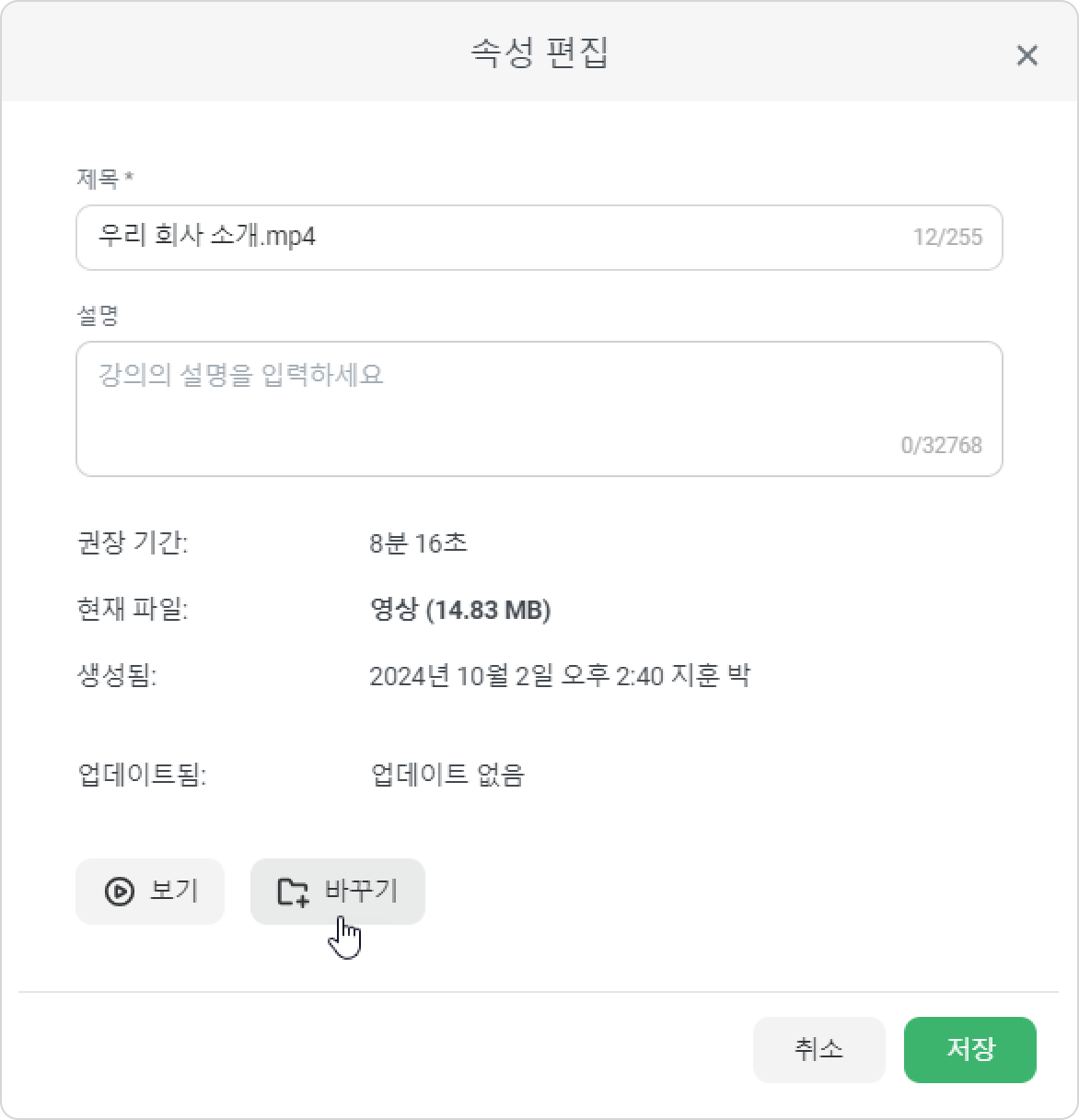Click the folder-plus icon in 바꾸기 button

pyautogui.click(x=293, y=892)
